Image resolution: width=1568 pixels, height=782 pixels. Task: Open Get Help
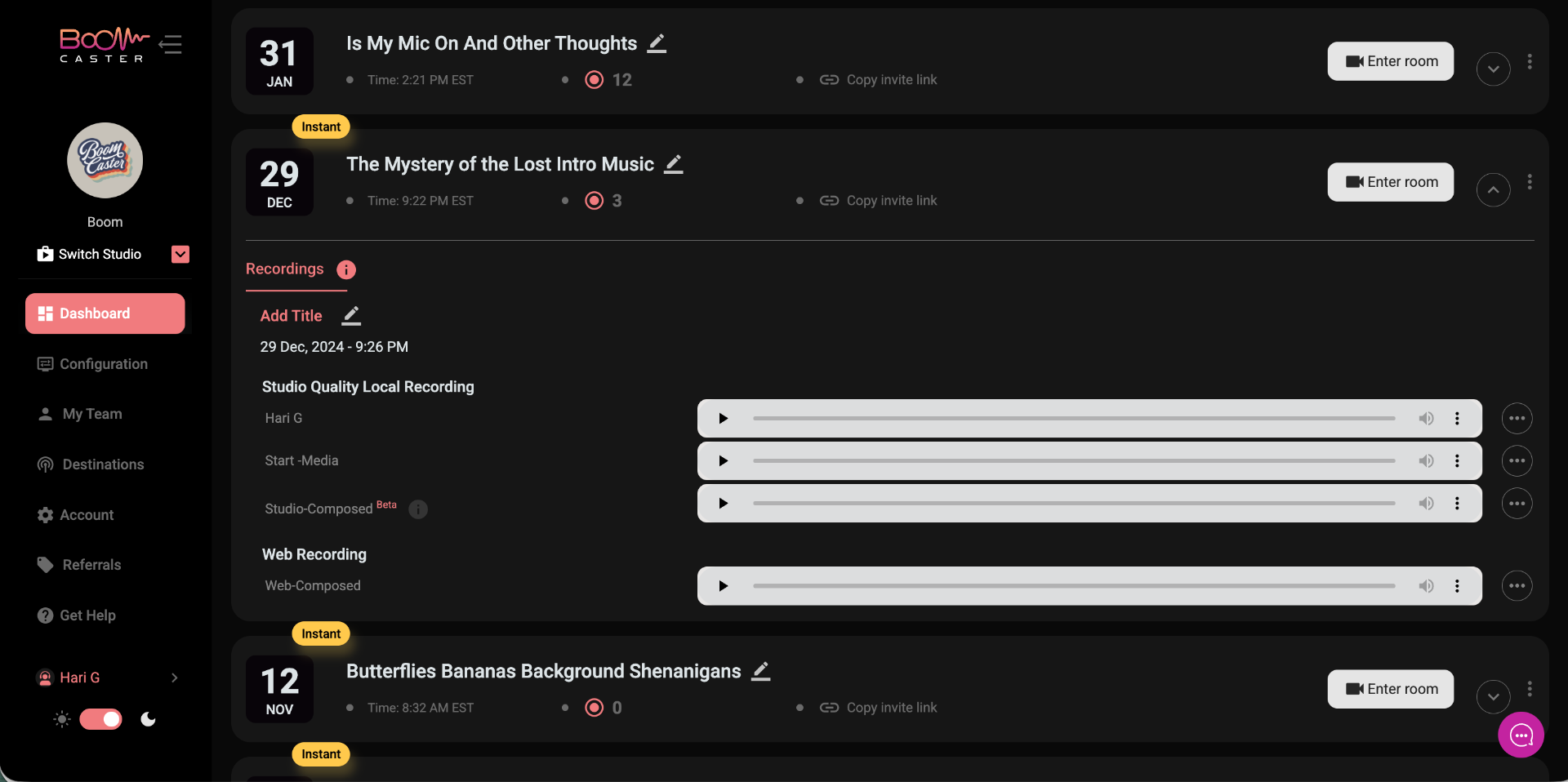coord(76,615)
